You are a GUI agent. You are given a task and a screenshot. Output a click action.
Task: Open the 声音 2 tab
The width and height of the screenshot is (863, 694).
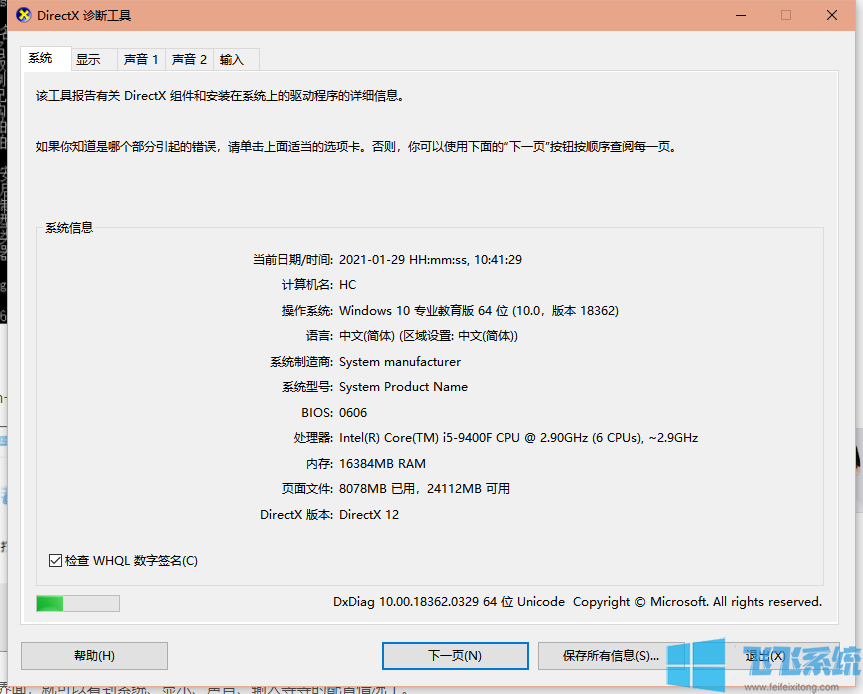click(x=188, y=58)
